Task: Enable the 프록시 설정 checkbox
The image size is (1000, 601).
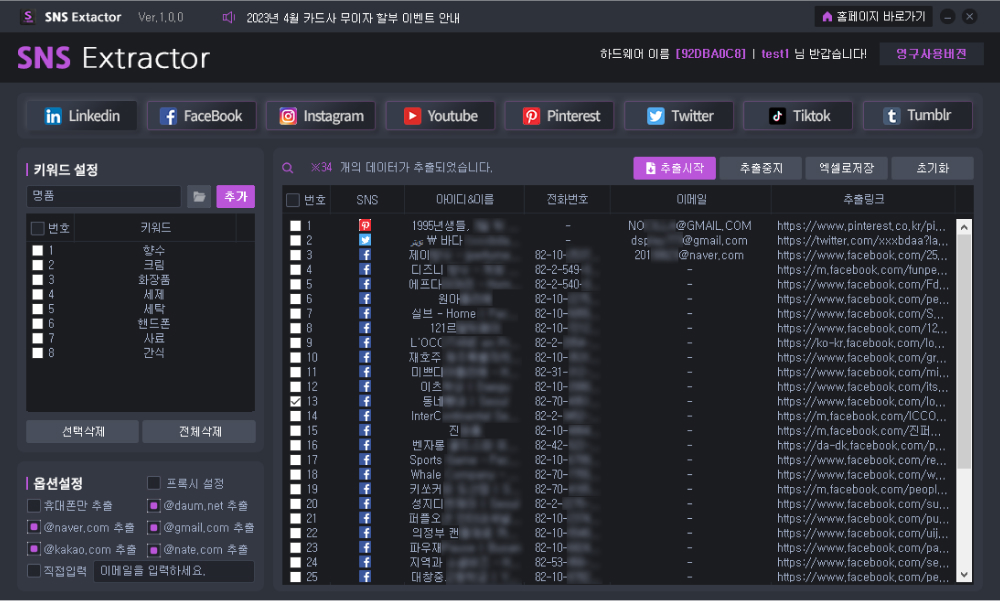Action: point(154,483)
